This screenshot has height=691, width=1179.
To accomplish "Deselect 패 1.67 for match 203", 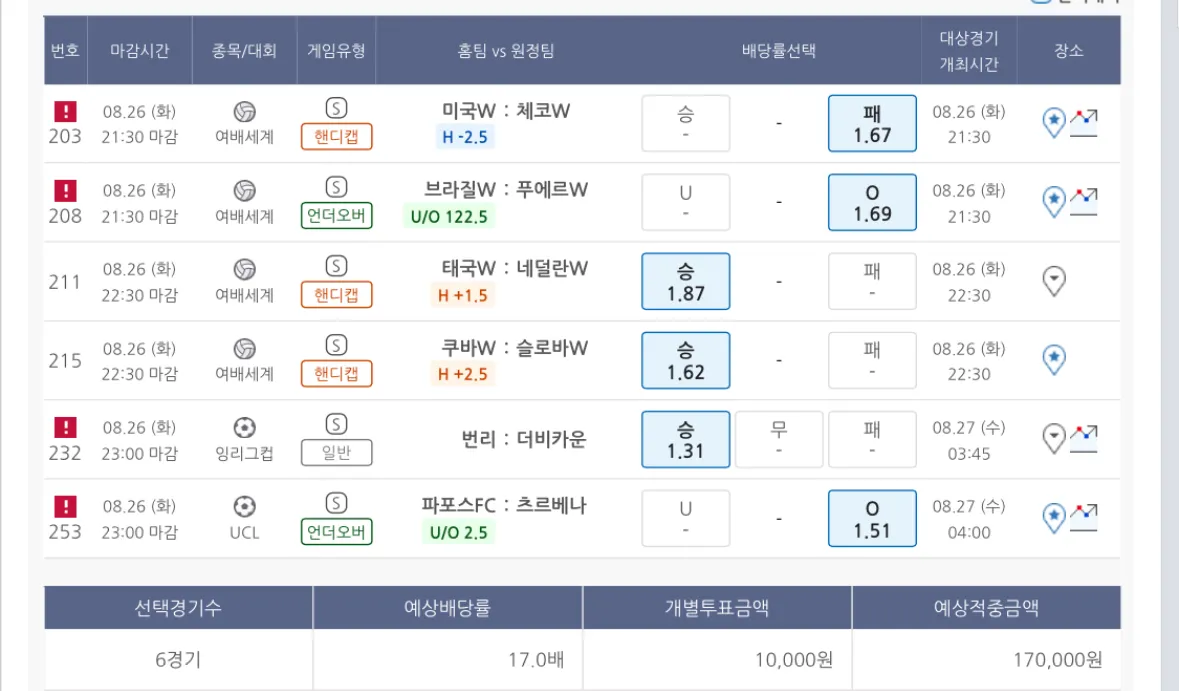I will [872, 123].
